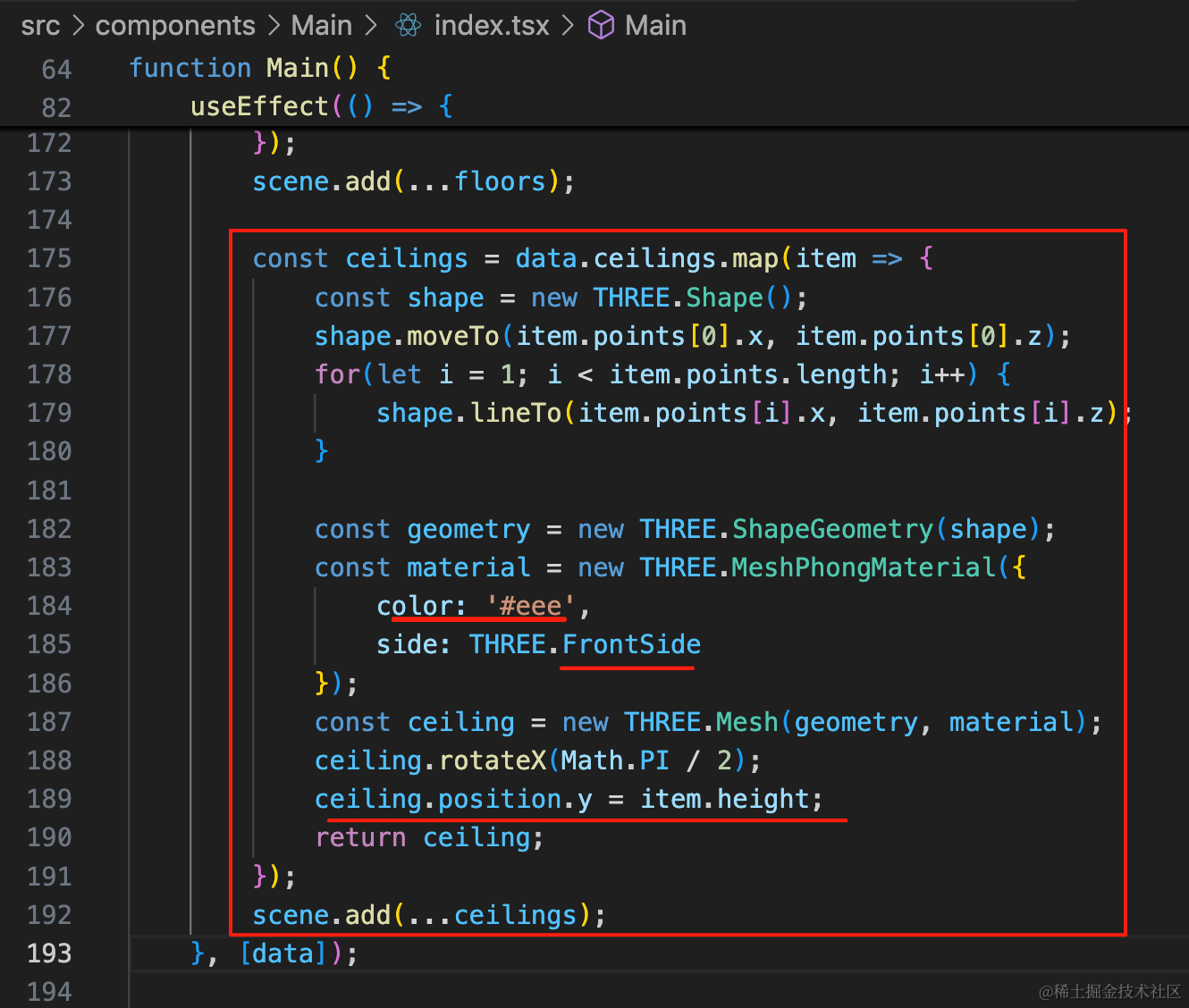Click 'item.height' on line 189
1189x1008 pixels.
pos(724,799)
